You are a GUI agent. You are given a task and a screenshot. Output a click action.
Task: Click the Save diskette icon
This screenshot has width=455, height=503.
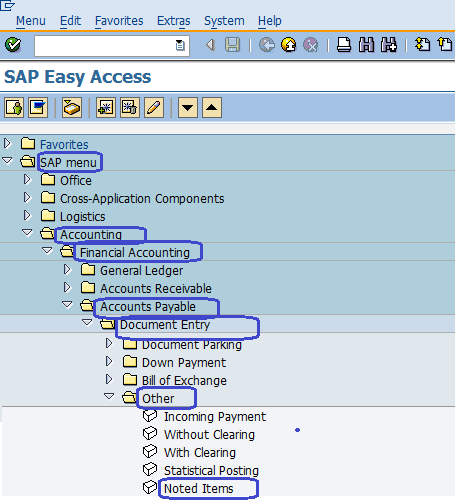(x=232, y=45)
